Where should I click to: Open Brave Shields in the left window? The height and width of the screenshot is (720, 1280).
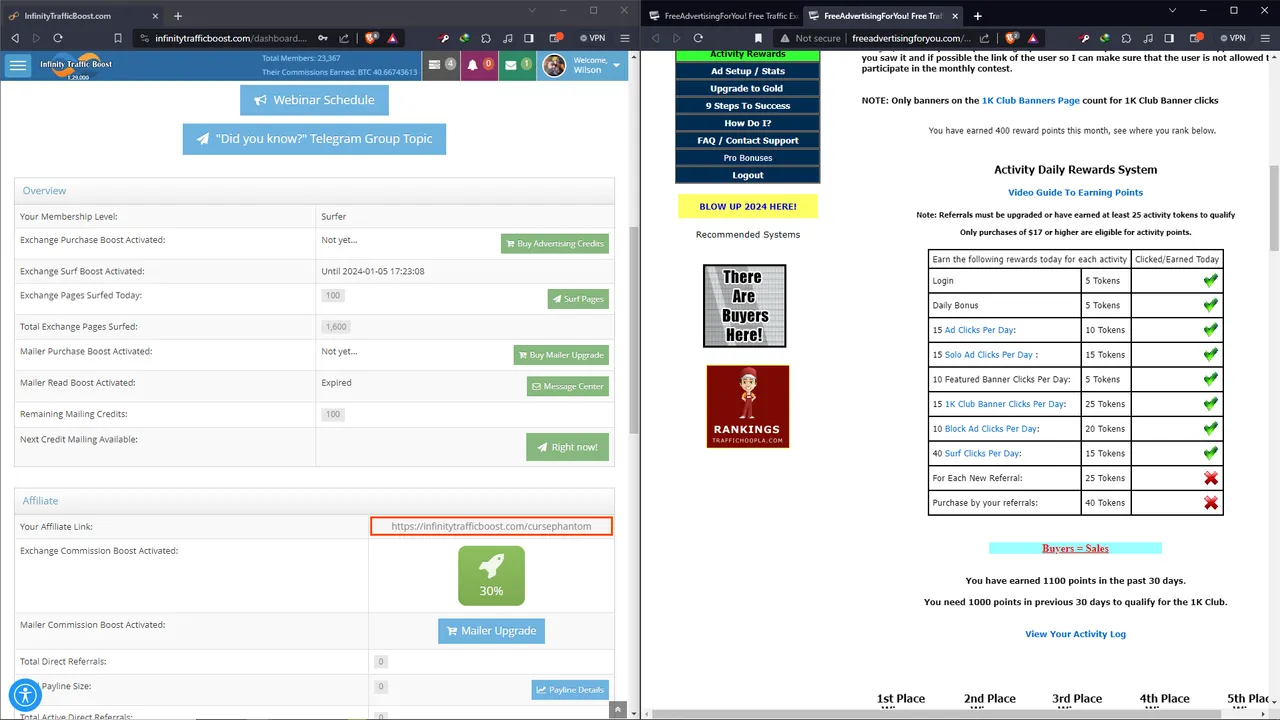click(x=371, y=38)
